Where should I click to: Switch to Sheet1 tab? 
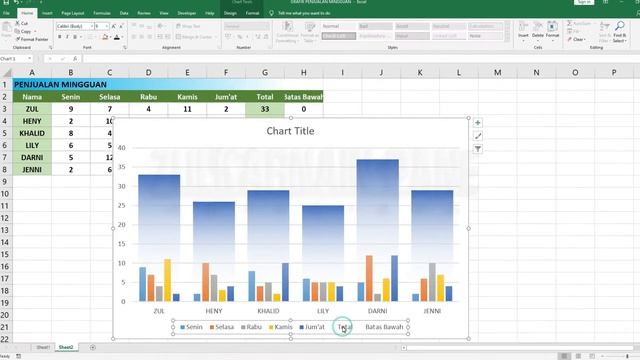pyautogui.click(x=43, y=347)
